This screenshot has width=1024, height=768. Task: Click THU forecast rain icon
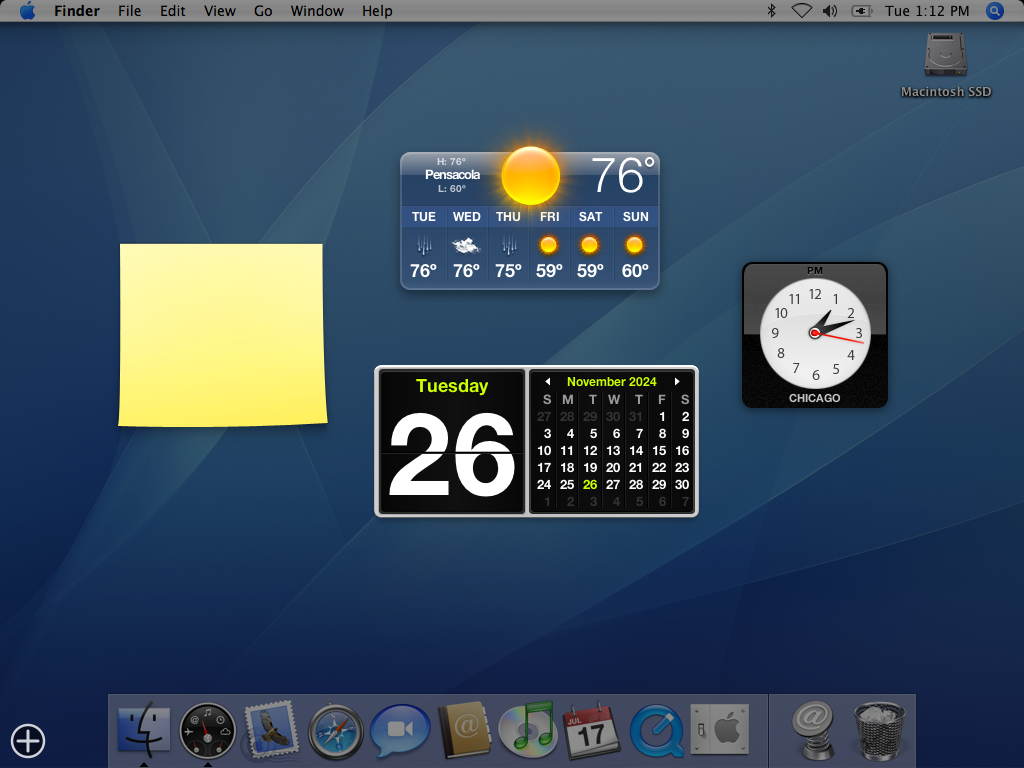click(509, 246)
